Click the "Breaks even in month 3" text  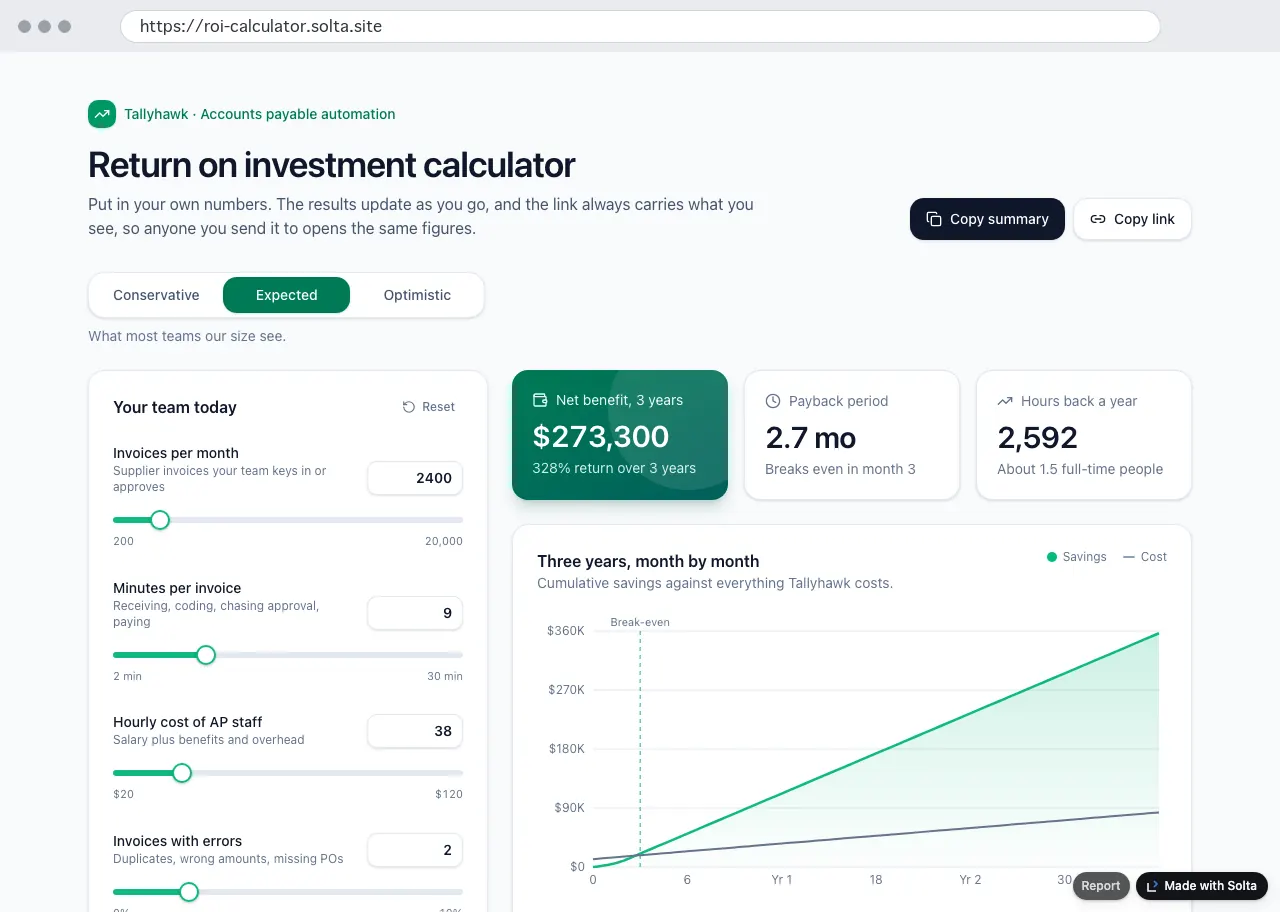coord(840,469)
